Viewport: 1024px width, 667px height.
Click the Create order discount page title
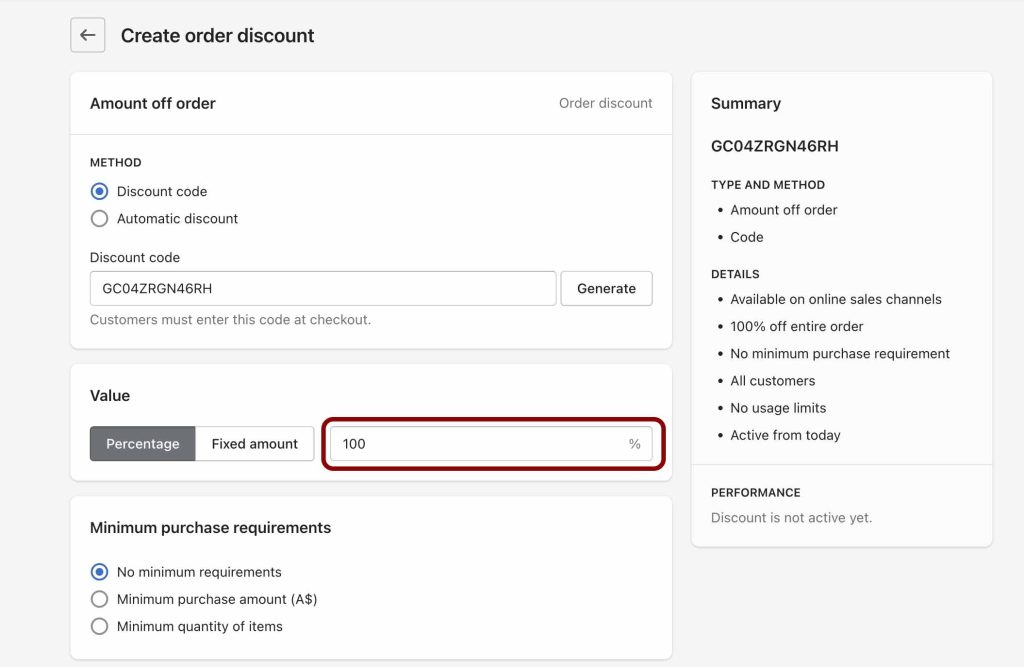pyautogui.click(x=217, y=35)
